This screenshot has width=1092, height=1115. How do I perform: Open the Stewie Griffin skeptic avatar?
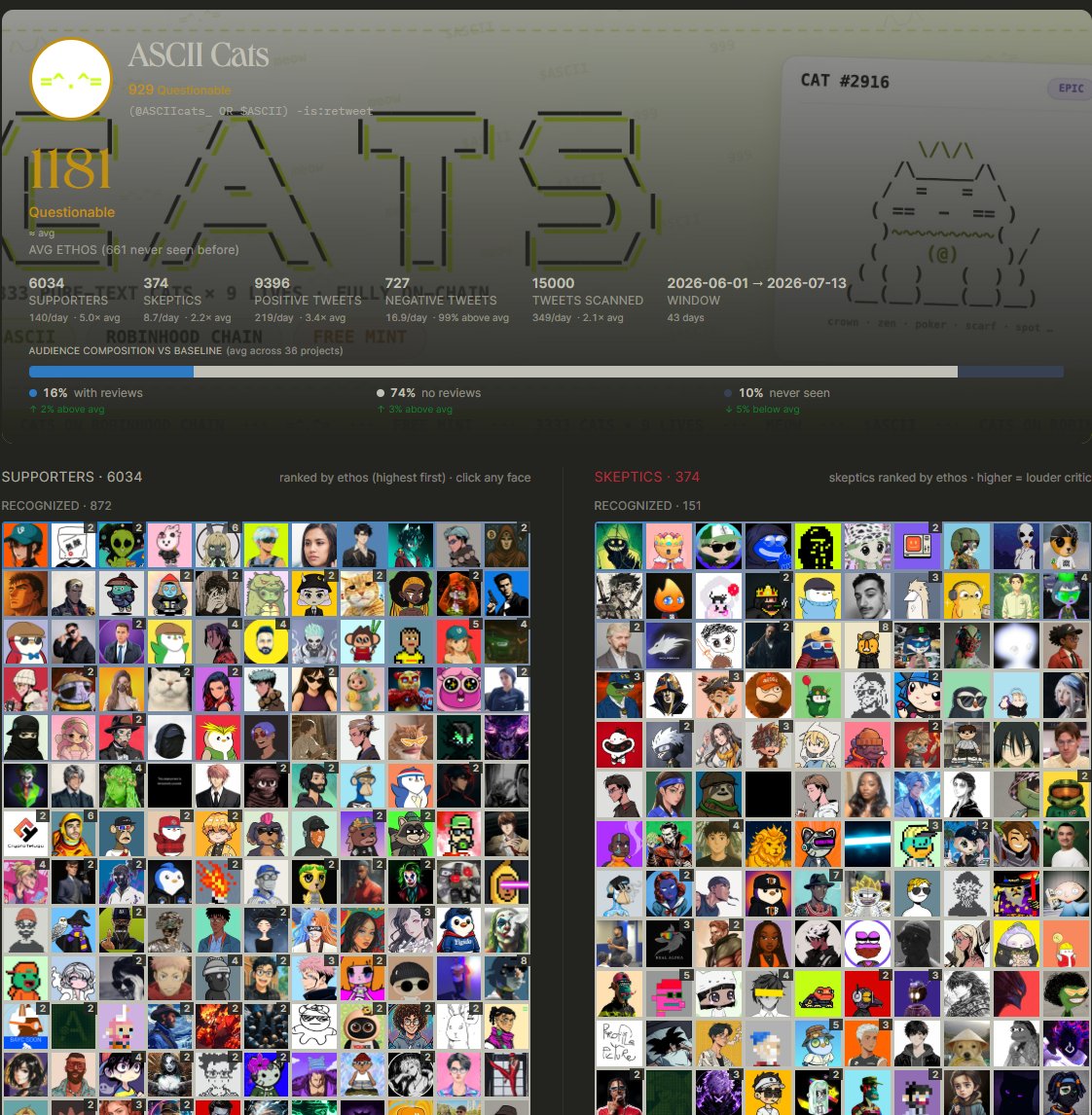tap(1067, 894)
